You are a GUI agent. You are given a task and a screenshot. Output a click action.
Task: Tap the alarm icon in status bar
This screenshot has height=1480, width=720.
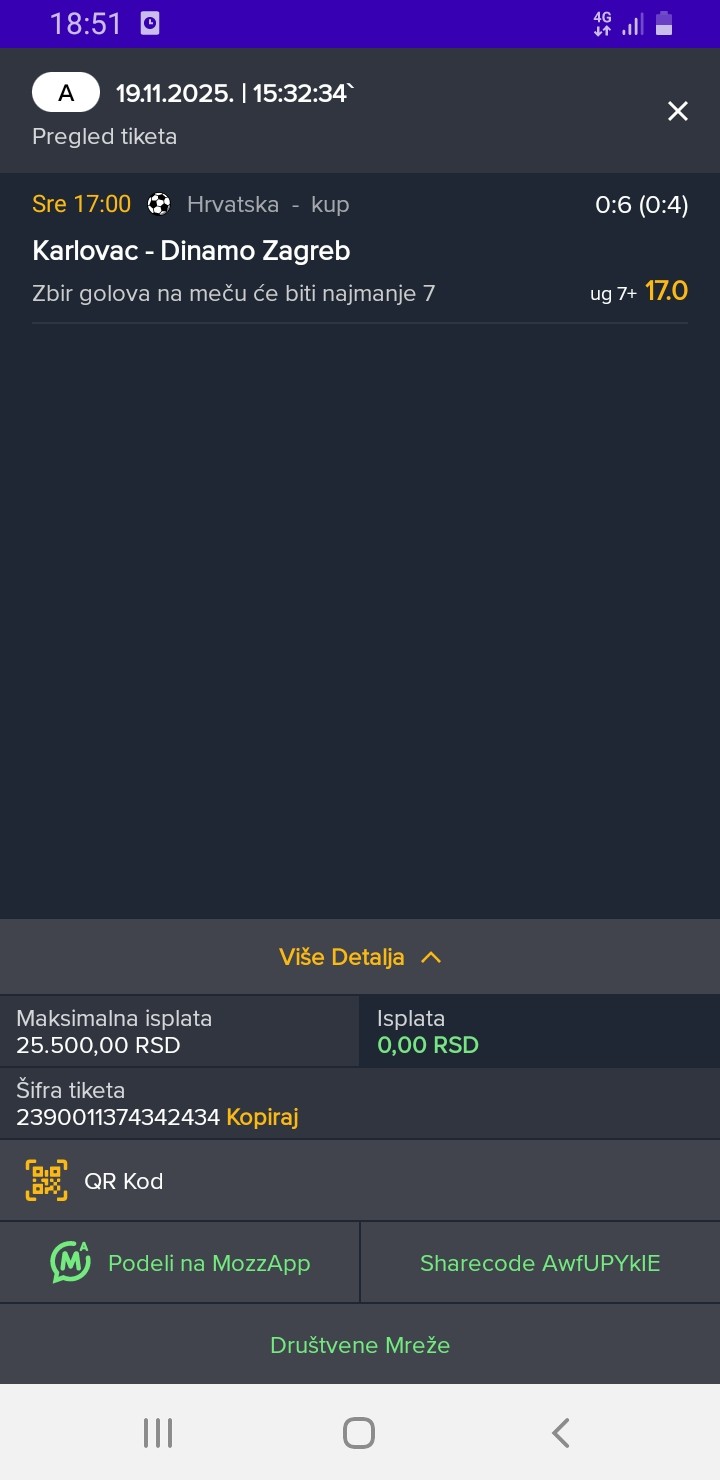pyautogui.click(x=150, y=24)
